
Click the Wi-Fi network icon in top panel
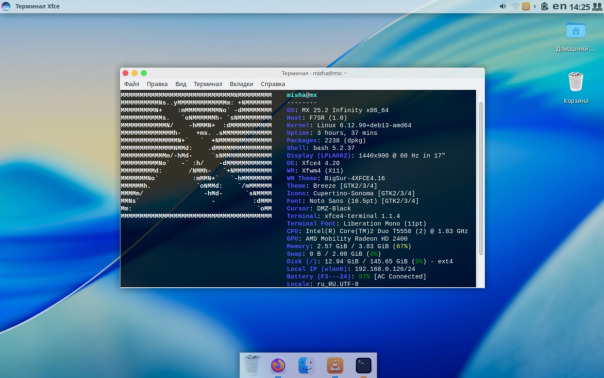tap(515, 6)
